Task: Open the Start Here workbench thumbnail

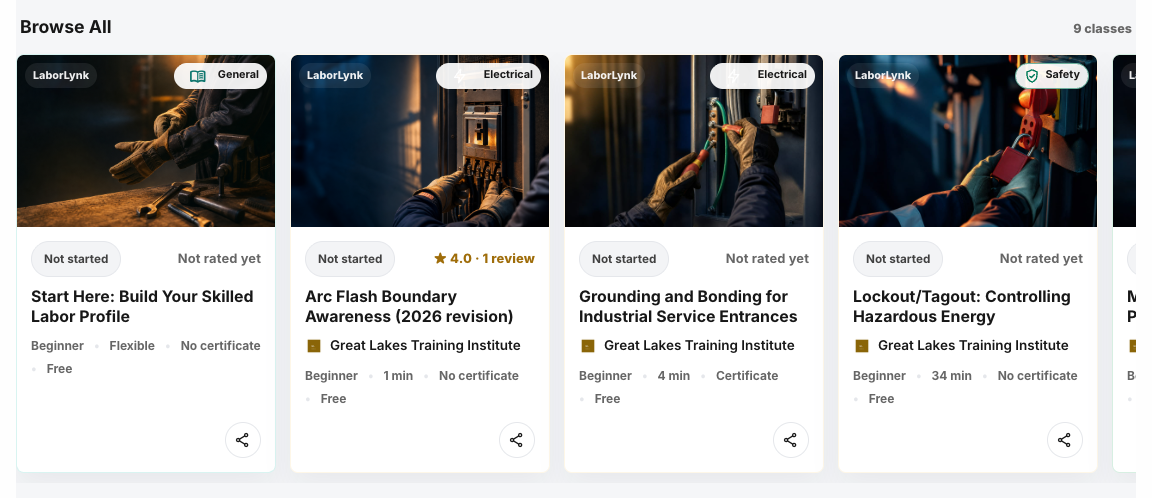Action: click(x=146, y=141)
